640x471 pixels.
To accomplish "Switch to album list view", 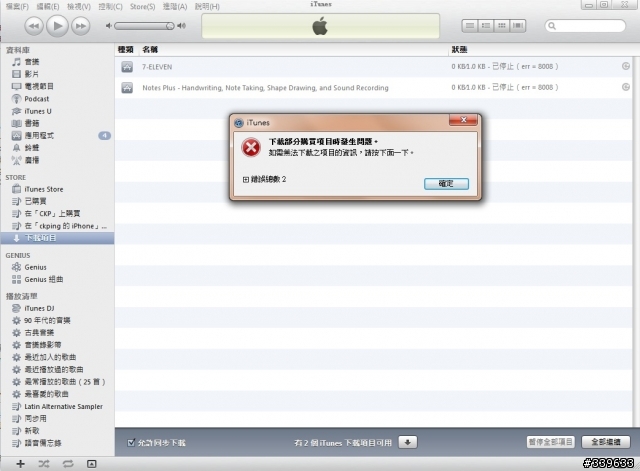I will coord(486,26).
